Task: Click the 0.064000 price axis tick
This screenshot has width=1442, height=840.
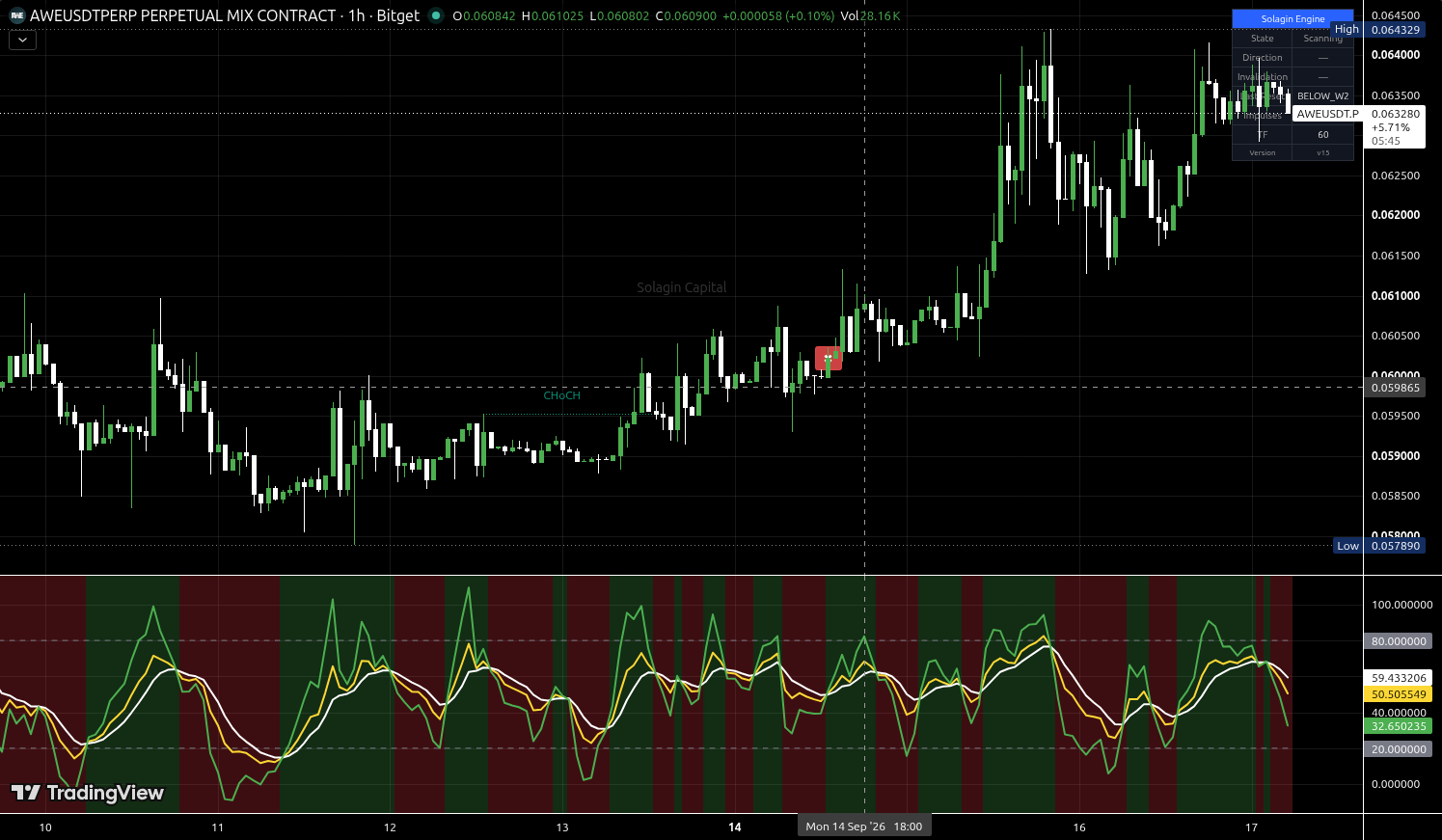Action: pyautogui.click(x=1396, y=55)
